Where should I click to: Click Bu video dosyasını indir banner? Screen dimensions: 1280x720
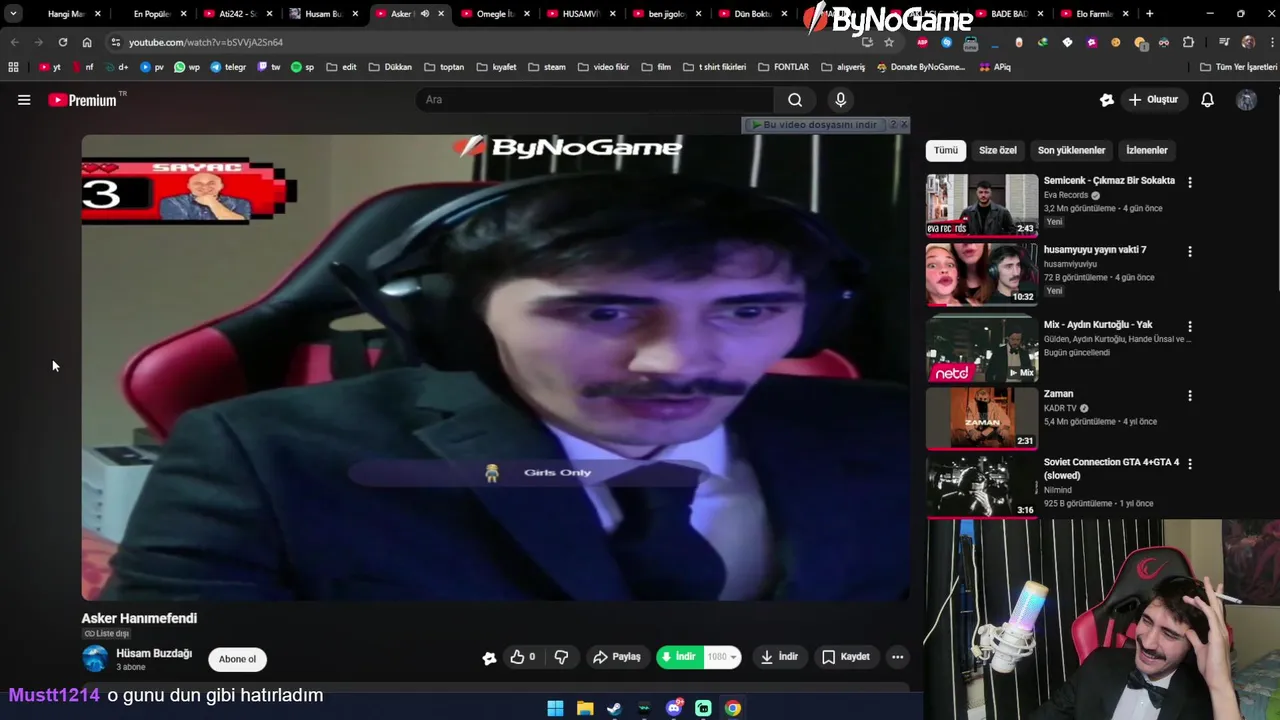click(x=813, y=125)
